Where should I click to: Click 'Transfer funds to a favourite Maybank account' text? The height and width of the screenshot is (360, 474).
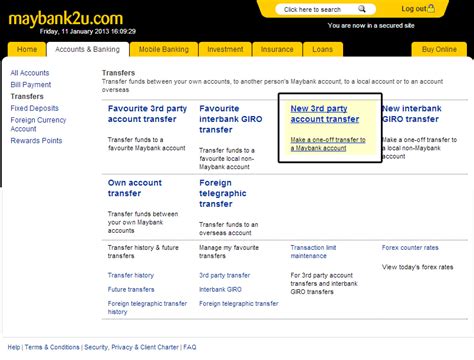146,144
